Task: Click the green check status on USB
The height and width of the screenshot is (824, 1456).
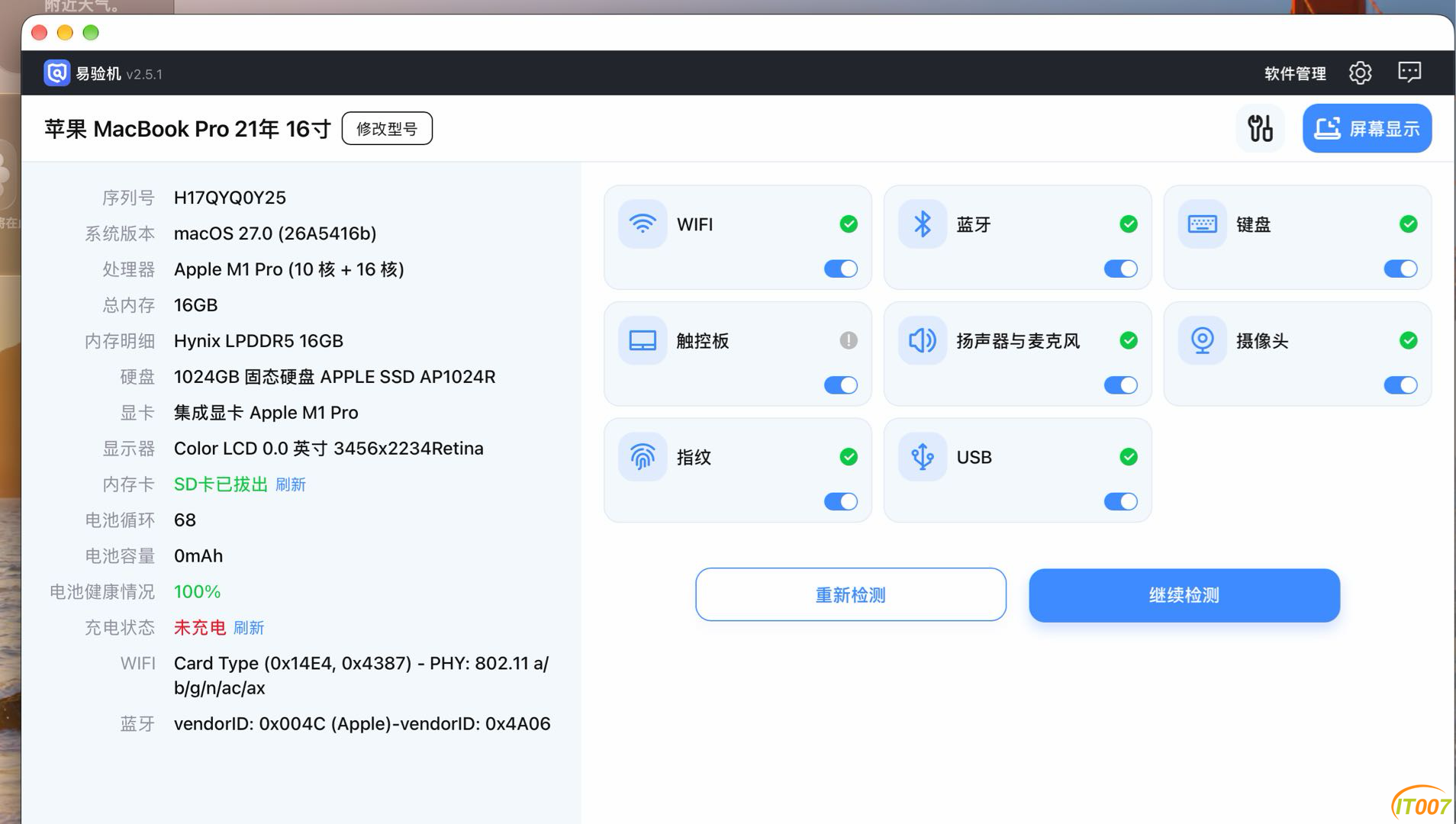Action: (1129, 456)
